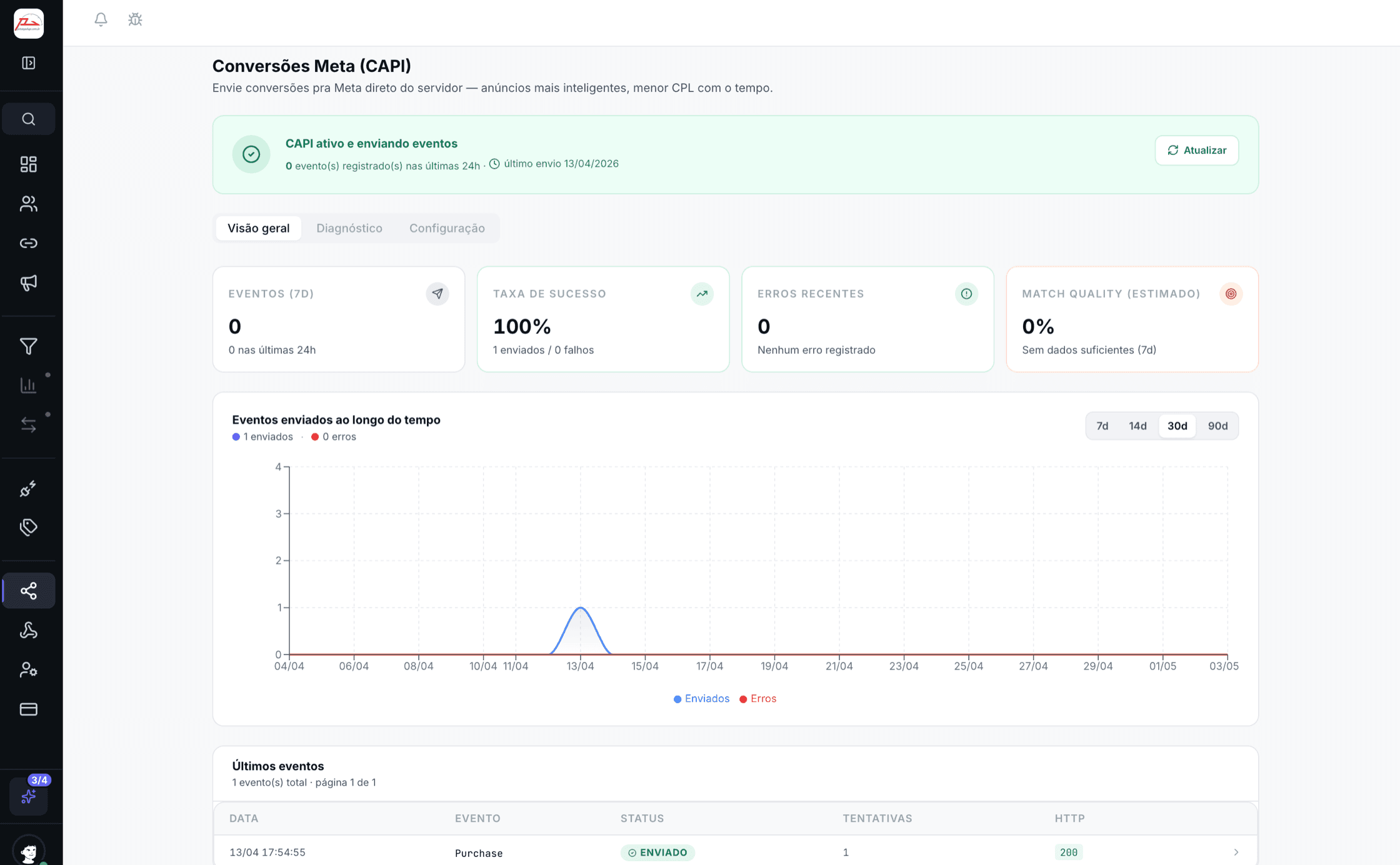Toggle the sidebar collapse panel icon

[29, 63]
